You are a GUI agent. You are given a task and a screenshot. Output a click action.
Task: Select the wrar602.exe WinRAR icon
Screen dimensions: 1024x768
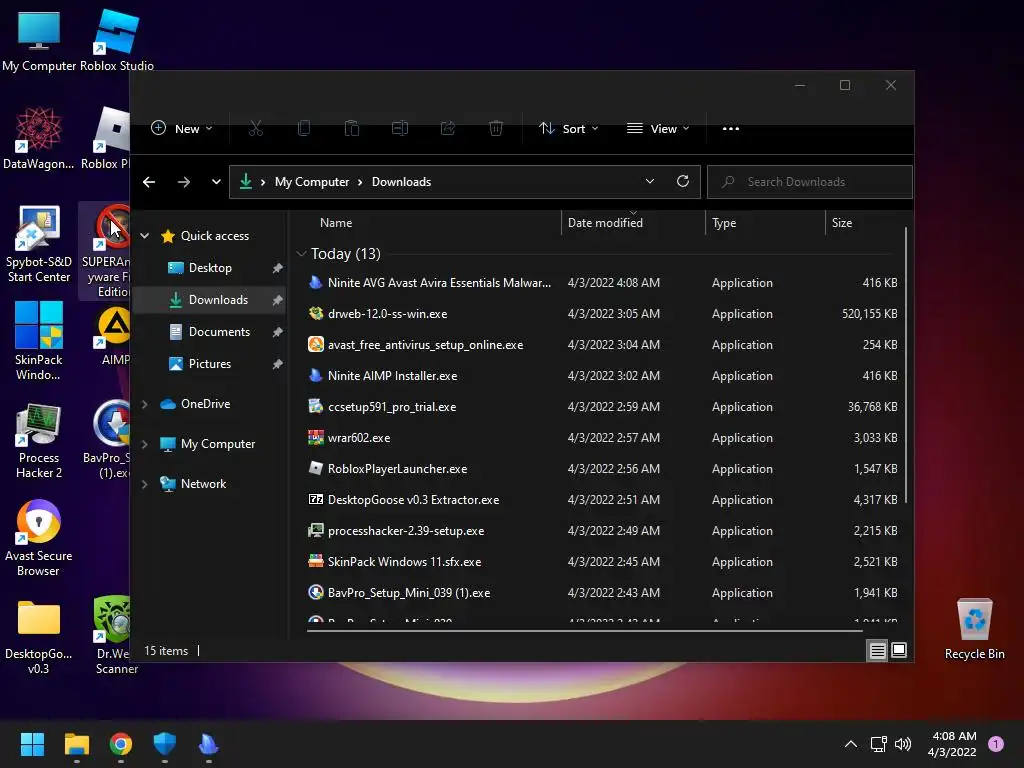tap(316, 438)
